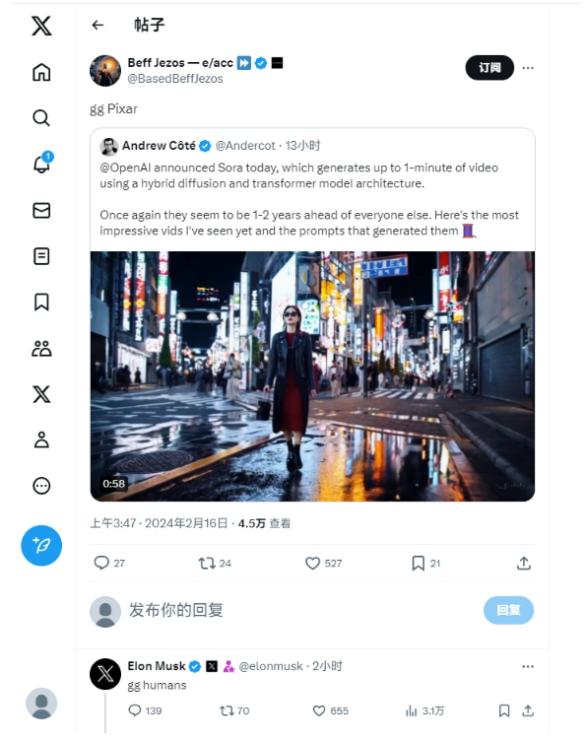
Task: Play the 0:58 Sora street video
Action: point(312,376)
